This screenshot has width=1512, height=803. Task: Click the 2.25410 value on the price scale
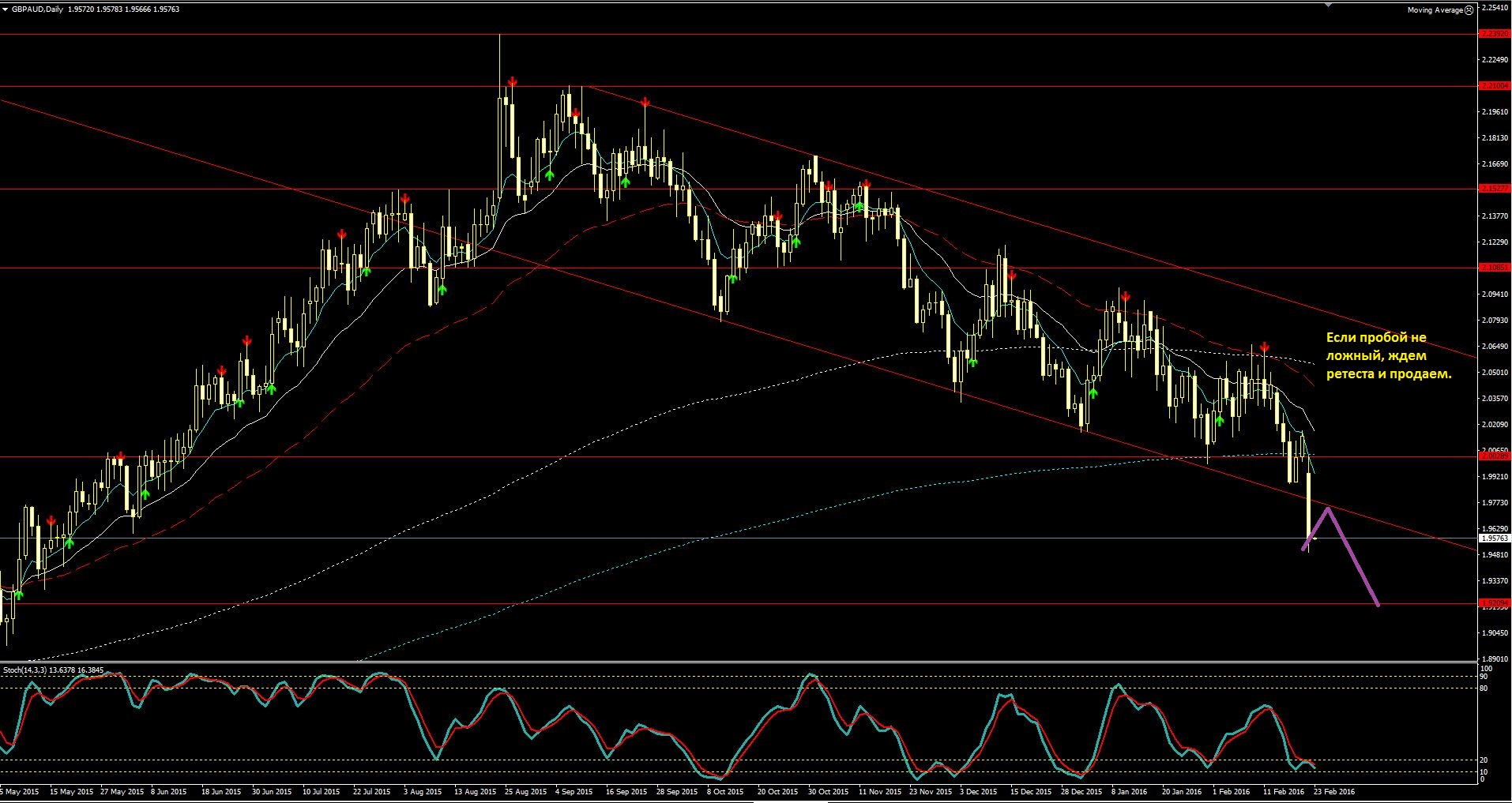pos(1496,8)
